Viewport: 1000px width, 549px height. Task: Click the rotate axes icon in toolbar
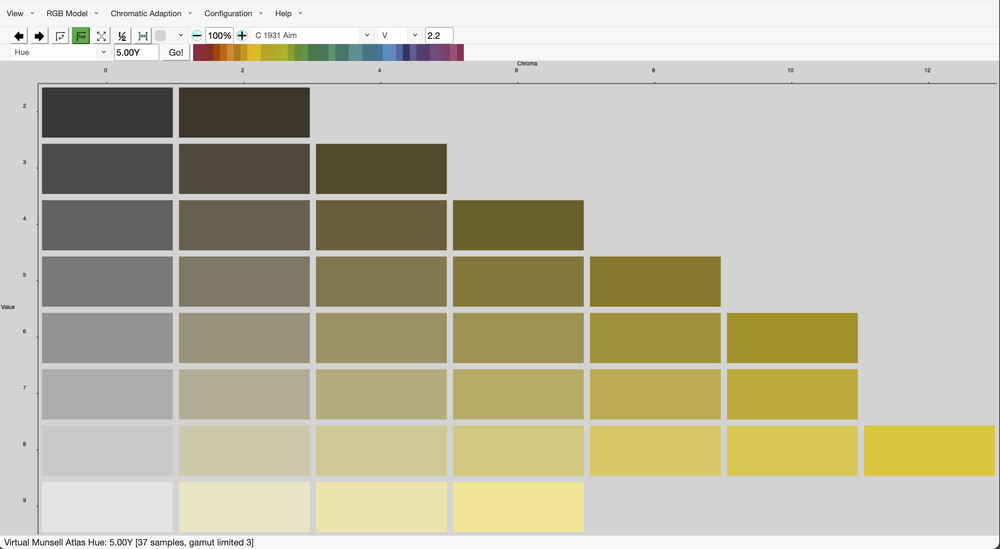(x=60, y=36)
